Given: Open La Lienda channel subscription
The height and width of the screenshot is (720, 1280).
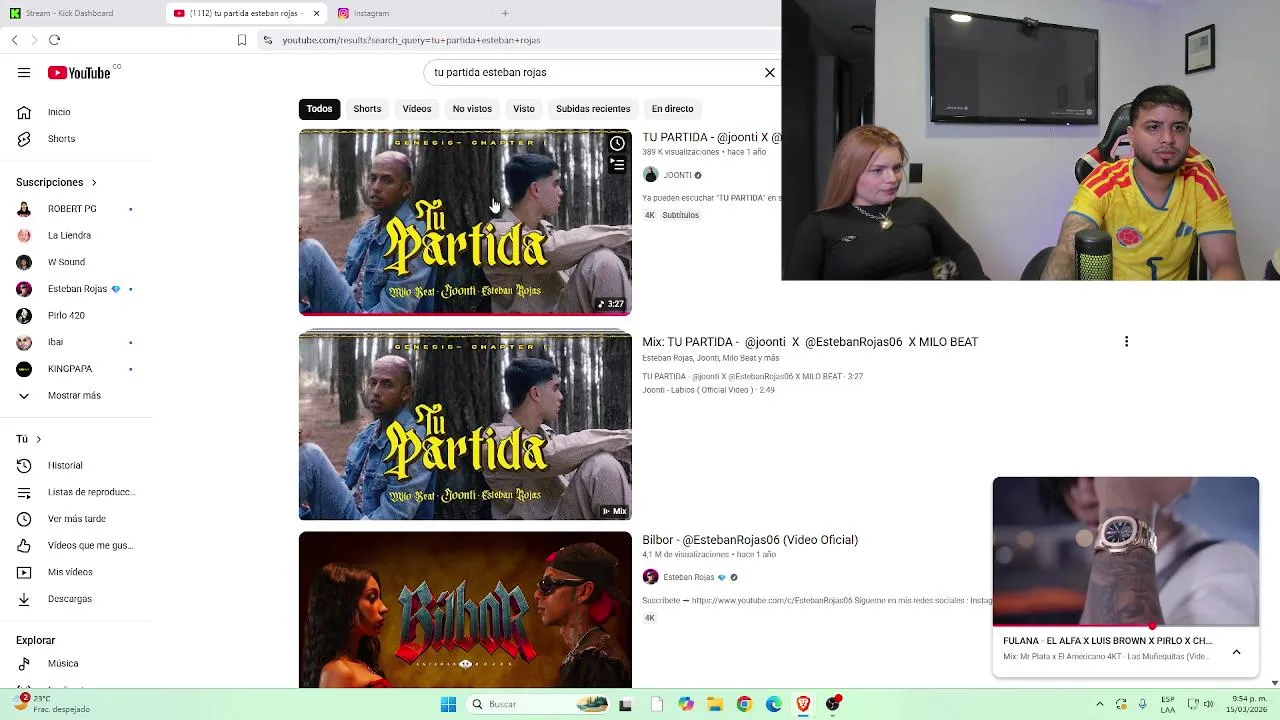Looking at the screenshot, I should tap(69, 235).
